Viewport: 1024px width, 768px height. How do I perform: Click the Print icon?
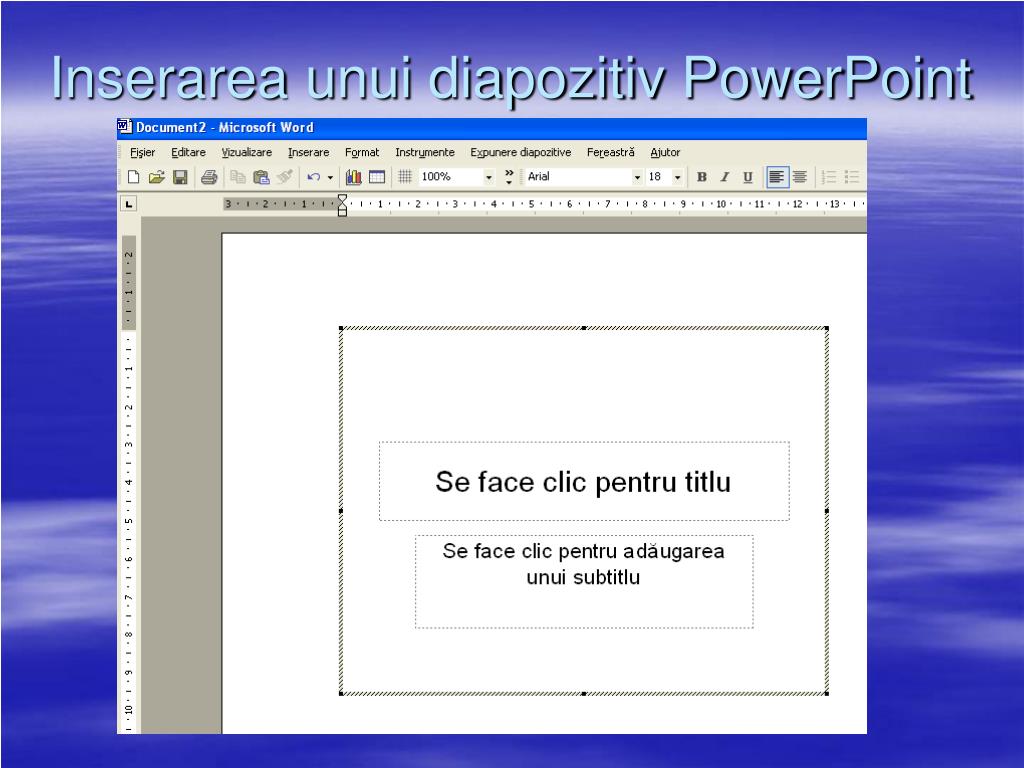coord(209,177)
